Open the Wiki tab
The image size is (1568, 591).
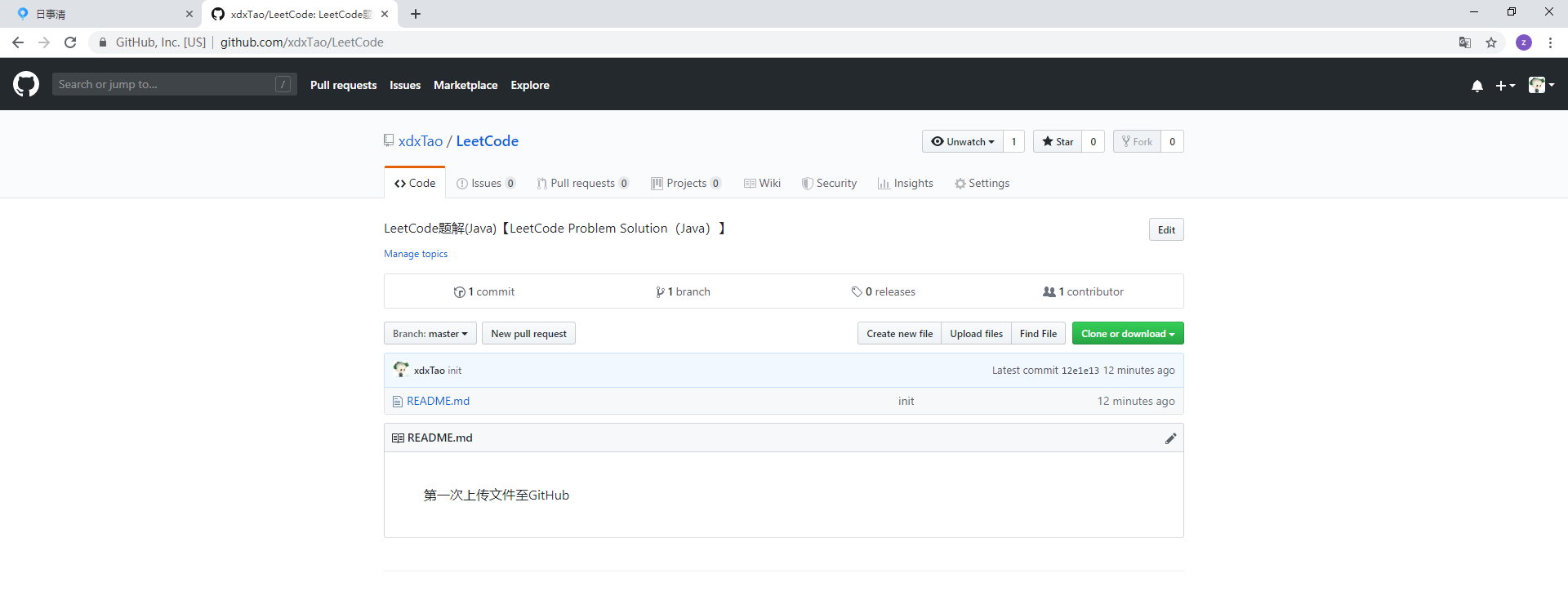762,183
